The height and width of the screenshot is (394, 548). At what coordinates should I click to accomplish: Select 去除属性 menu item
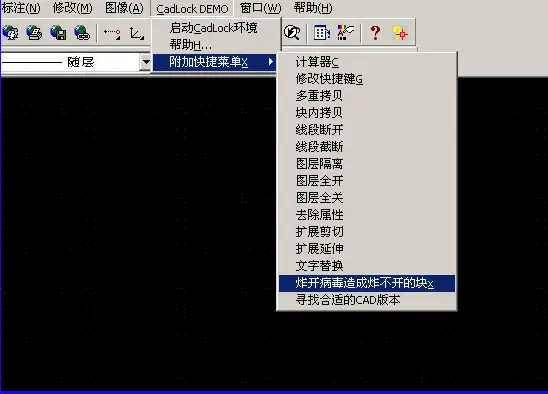click(x=367, y=215)
